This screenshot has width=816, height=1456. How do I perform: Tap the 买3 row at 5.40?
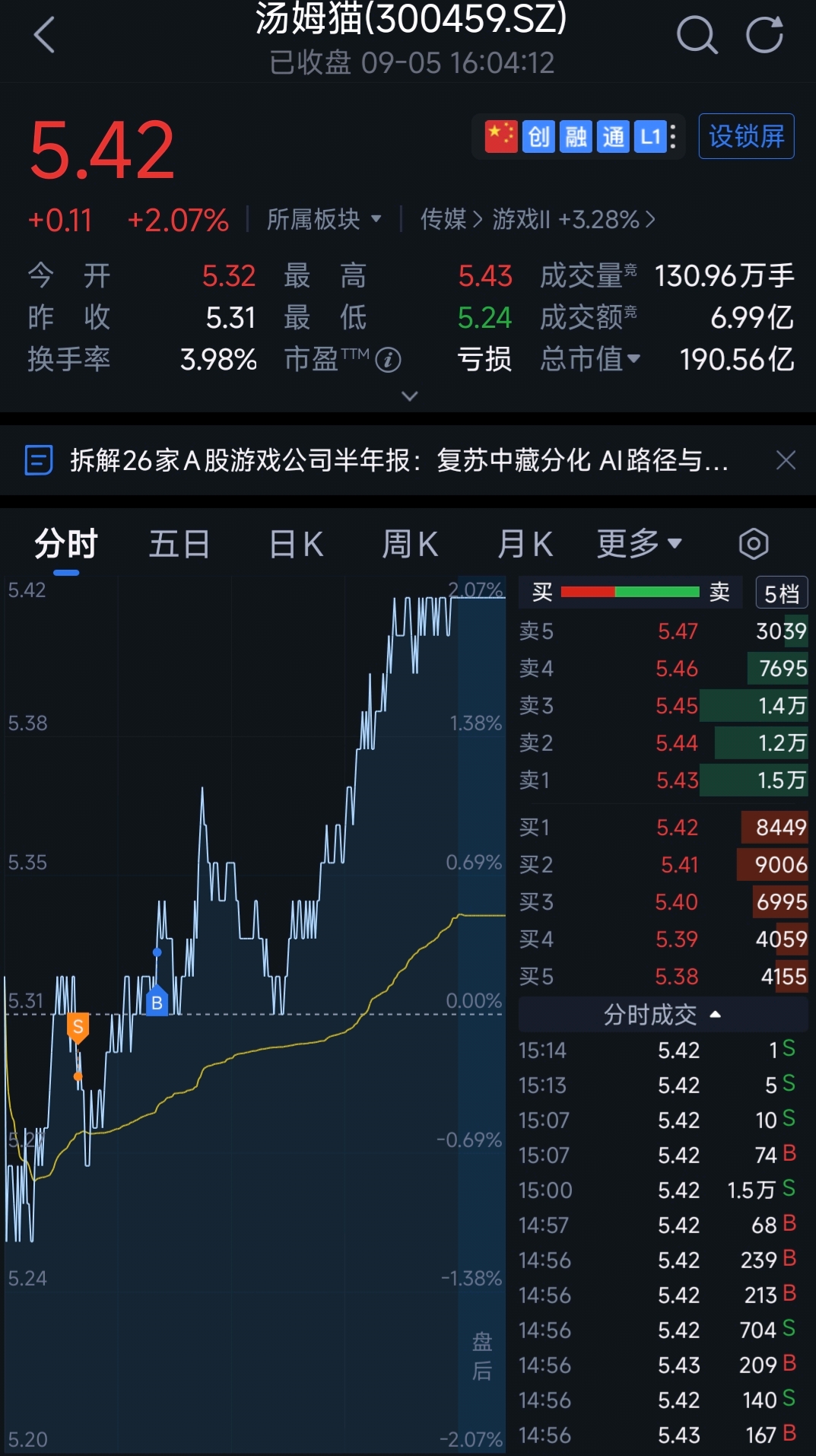[x=662, y=901]
